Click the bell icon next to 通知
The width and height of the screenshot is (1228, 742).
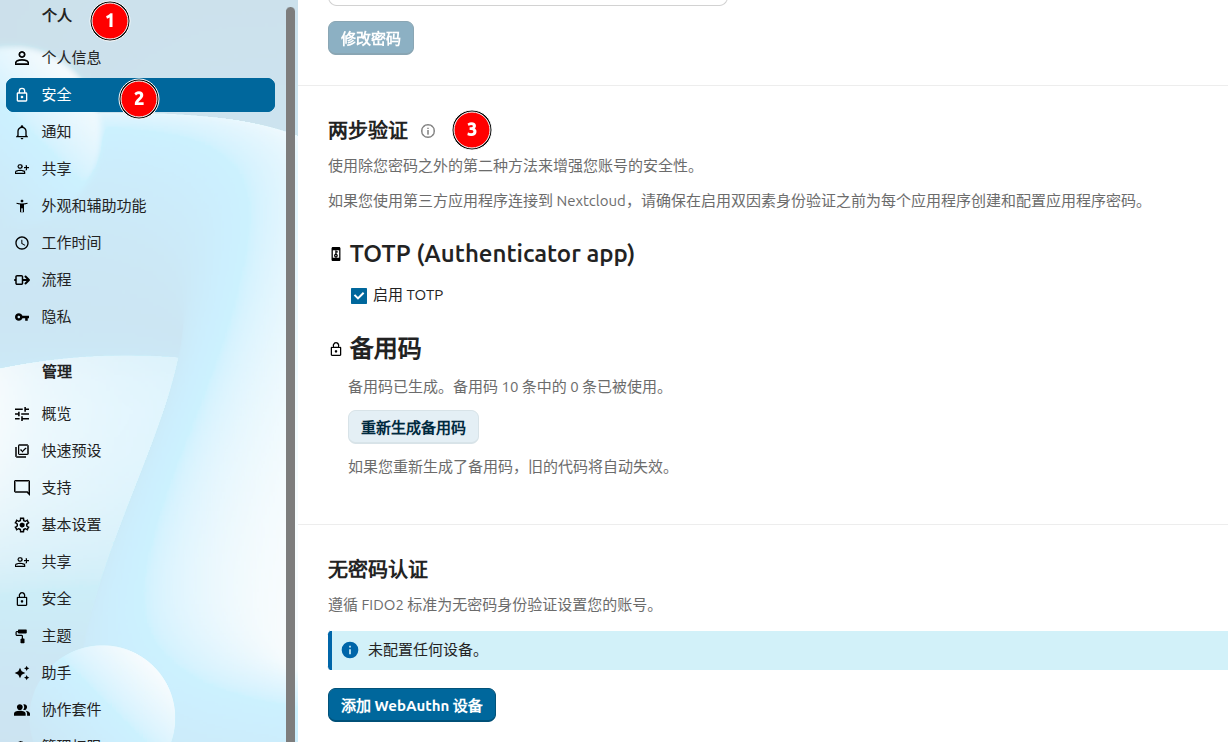pyautogui.click(x=22, y=132)
